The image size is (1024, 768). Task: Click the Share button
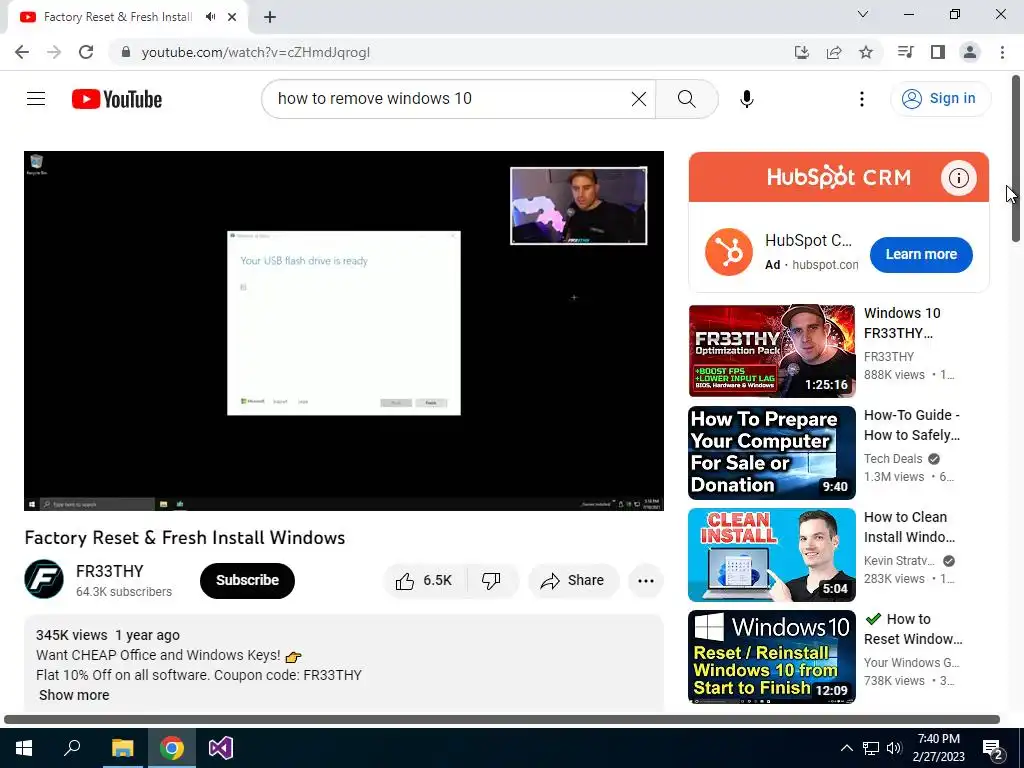(573, 581)
